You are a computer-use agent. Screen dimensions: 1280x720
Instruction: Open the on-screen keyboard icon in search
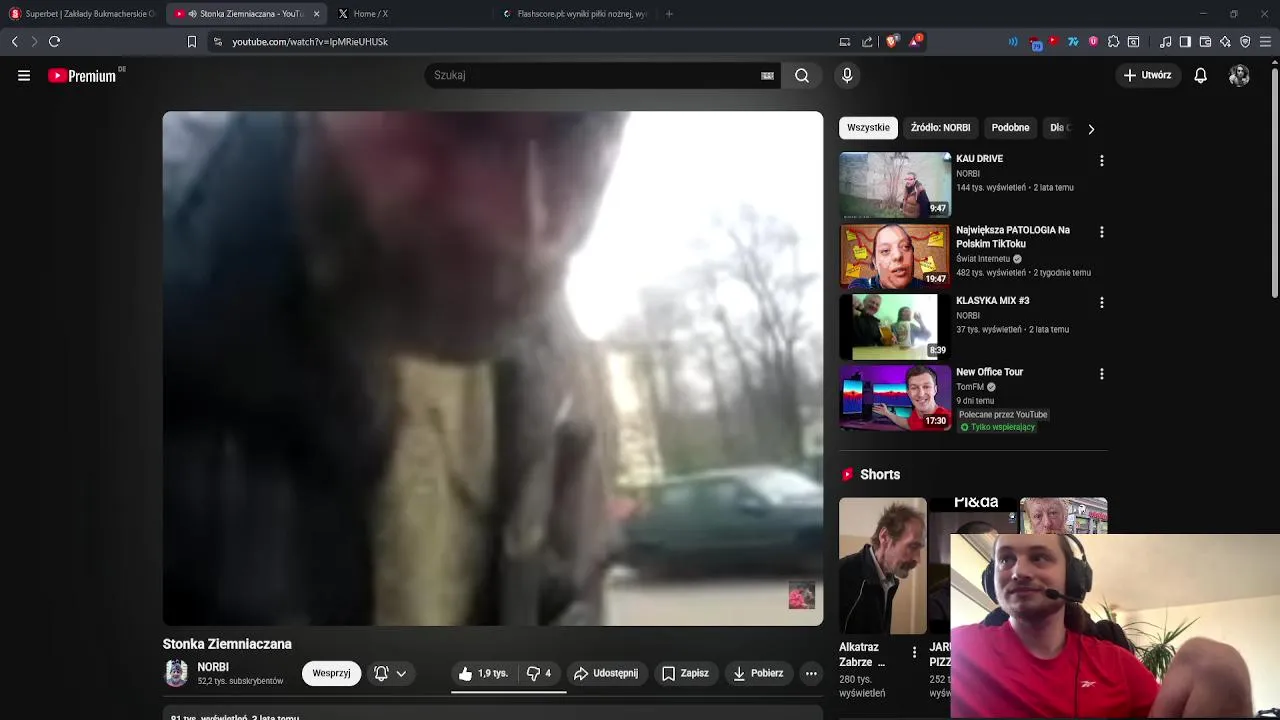[x=767, y=75]
